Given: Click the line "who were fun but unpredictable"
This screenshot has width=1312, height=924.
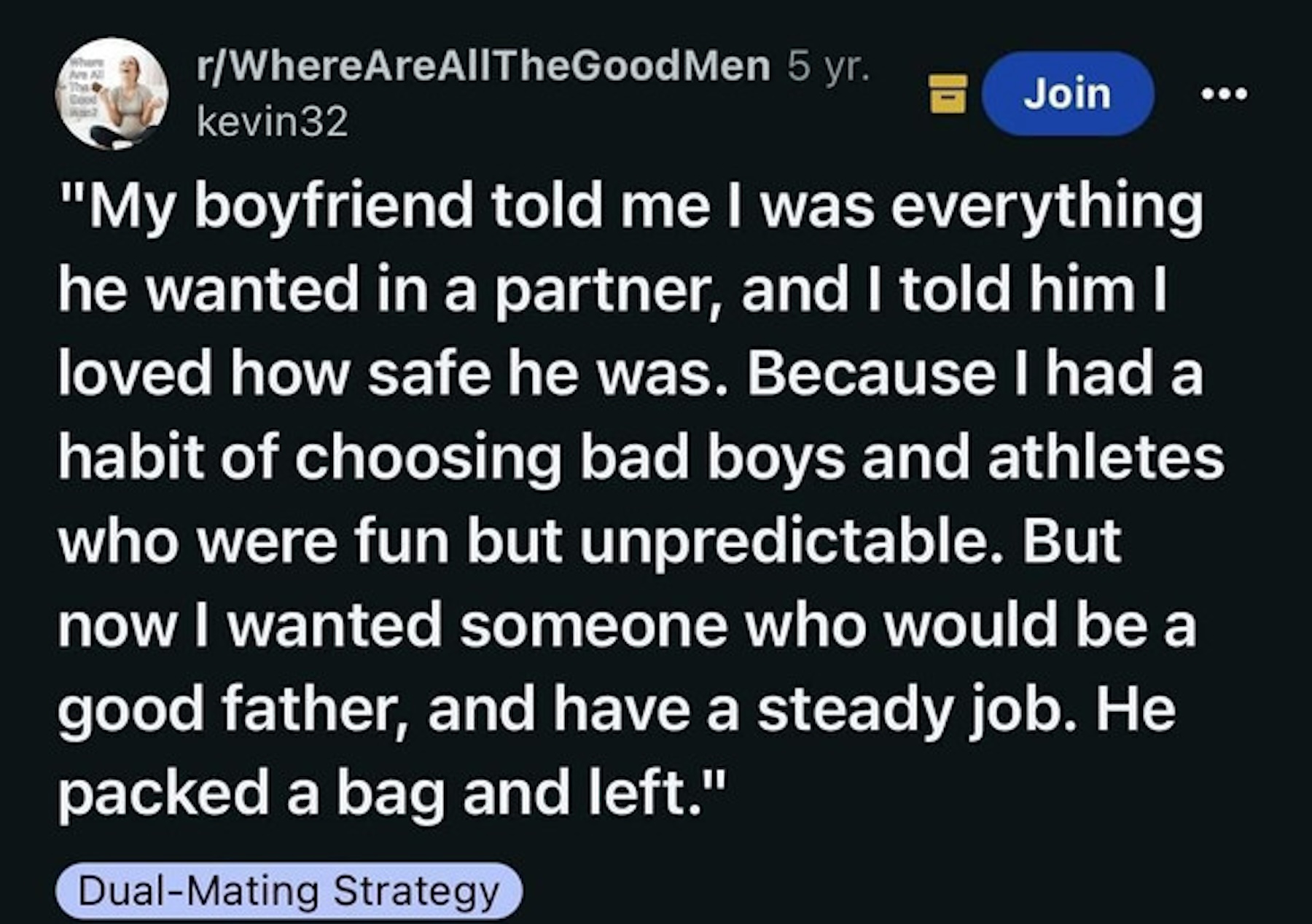Looking at the screenshot, I should point(589,541).
